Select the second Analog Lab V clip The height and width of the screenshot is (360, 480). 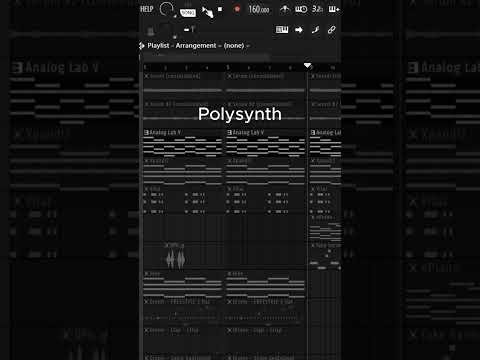click(x=266, y=143)
